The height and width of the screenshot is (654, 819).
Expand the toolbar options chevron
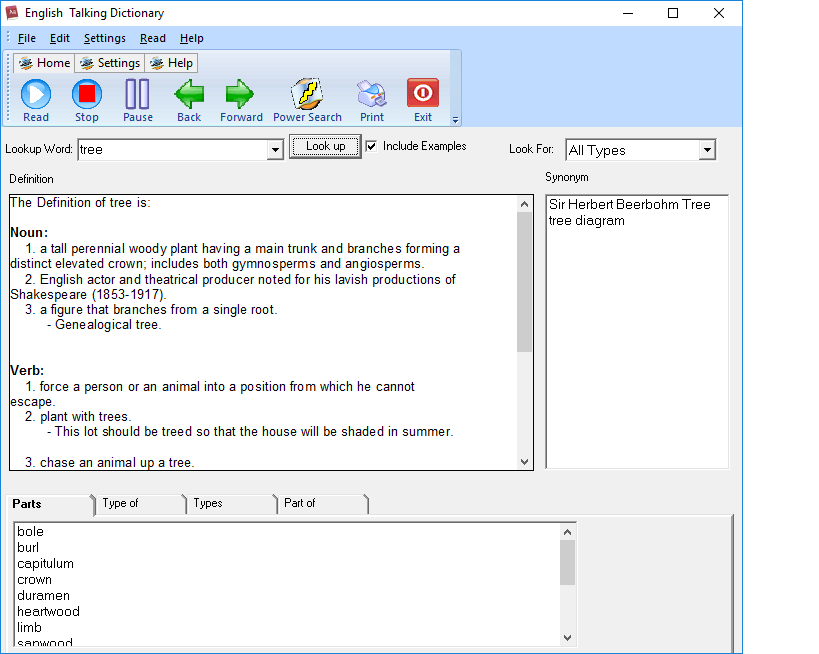455,120
